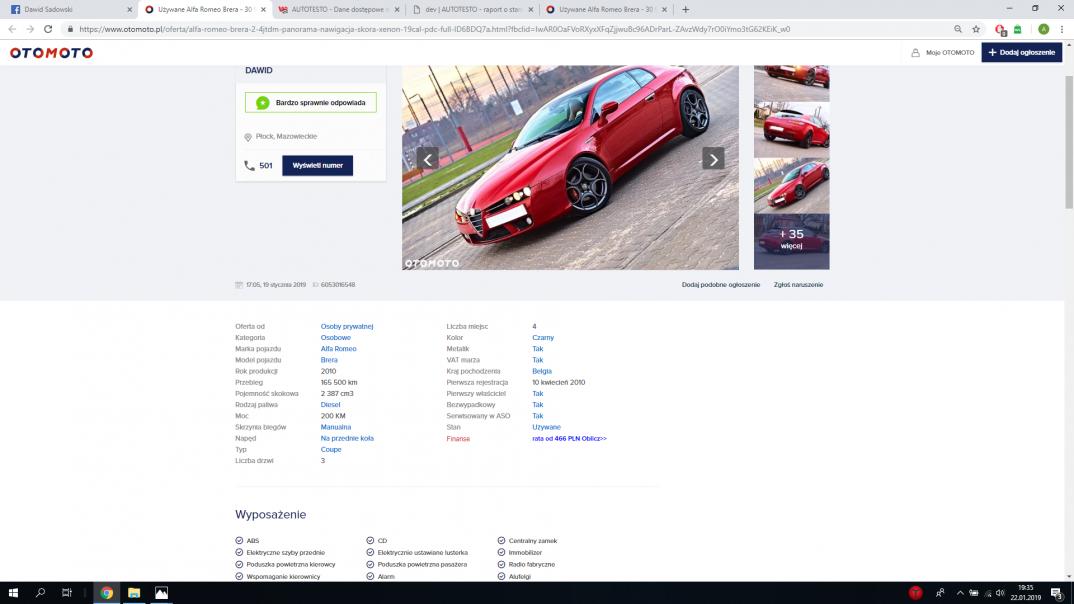Click the Bardzo sprawnie odpowiada badge

point(310,103)
